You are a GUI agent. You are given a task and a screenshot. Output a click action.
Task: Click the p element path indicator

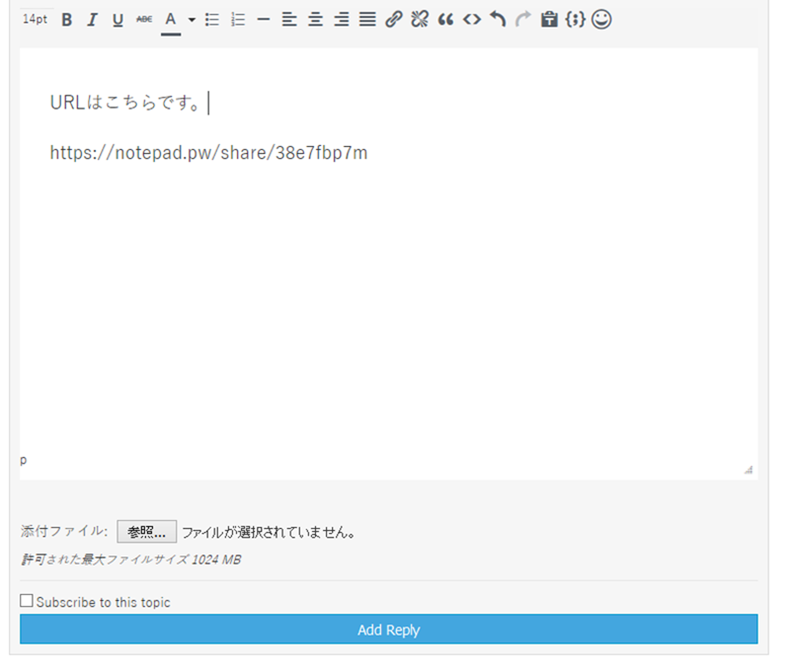(23, 459)
